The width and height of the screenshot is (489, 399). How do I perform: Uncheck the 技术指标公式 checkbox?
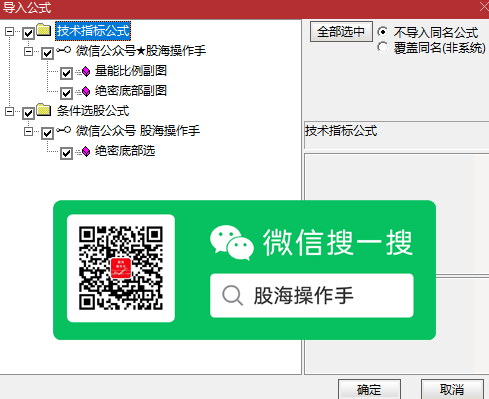point(28,33)
